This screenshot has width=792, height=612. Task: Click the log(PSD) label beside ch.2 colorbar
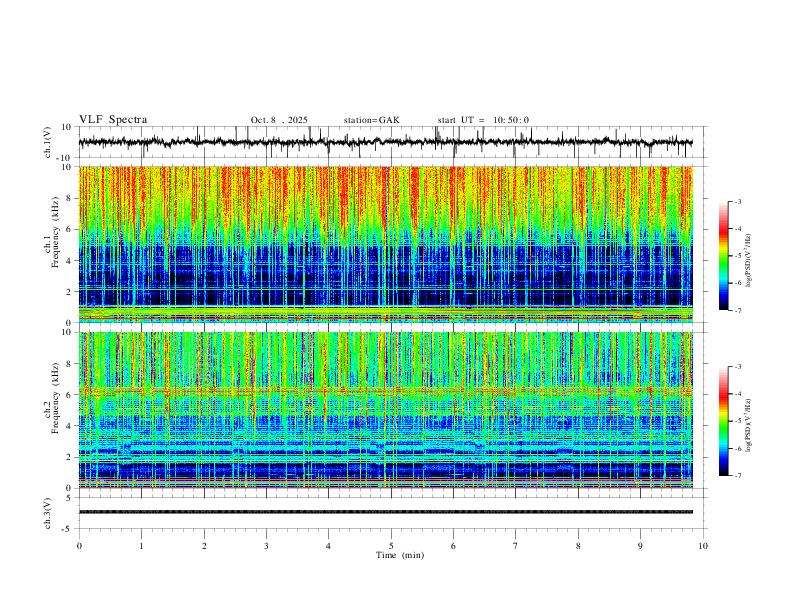coord(748,425)
